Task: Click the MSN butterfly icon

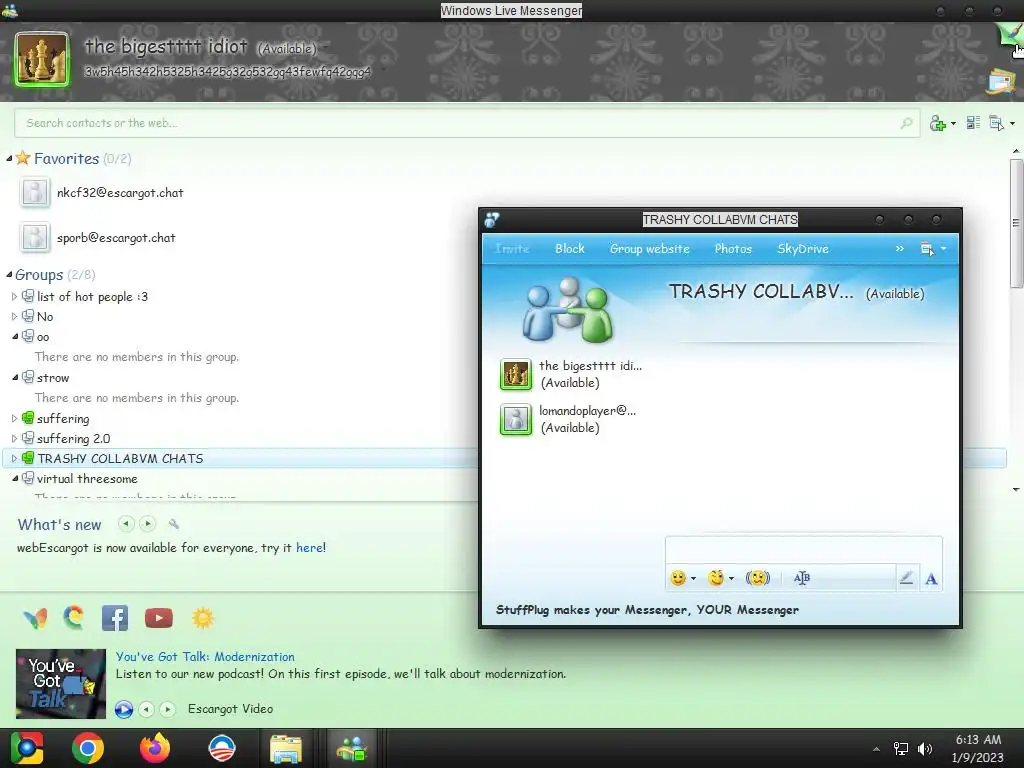Action: (x=35, y=618)
